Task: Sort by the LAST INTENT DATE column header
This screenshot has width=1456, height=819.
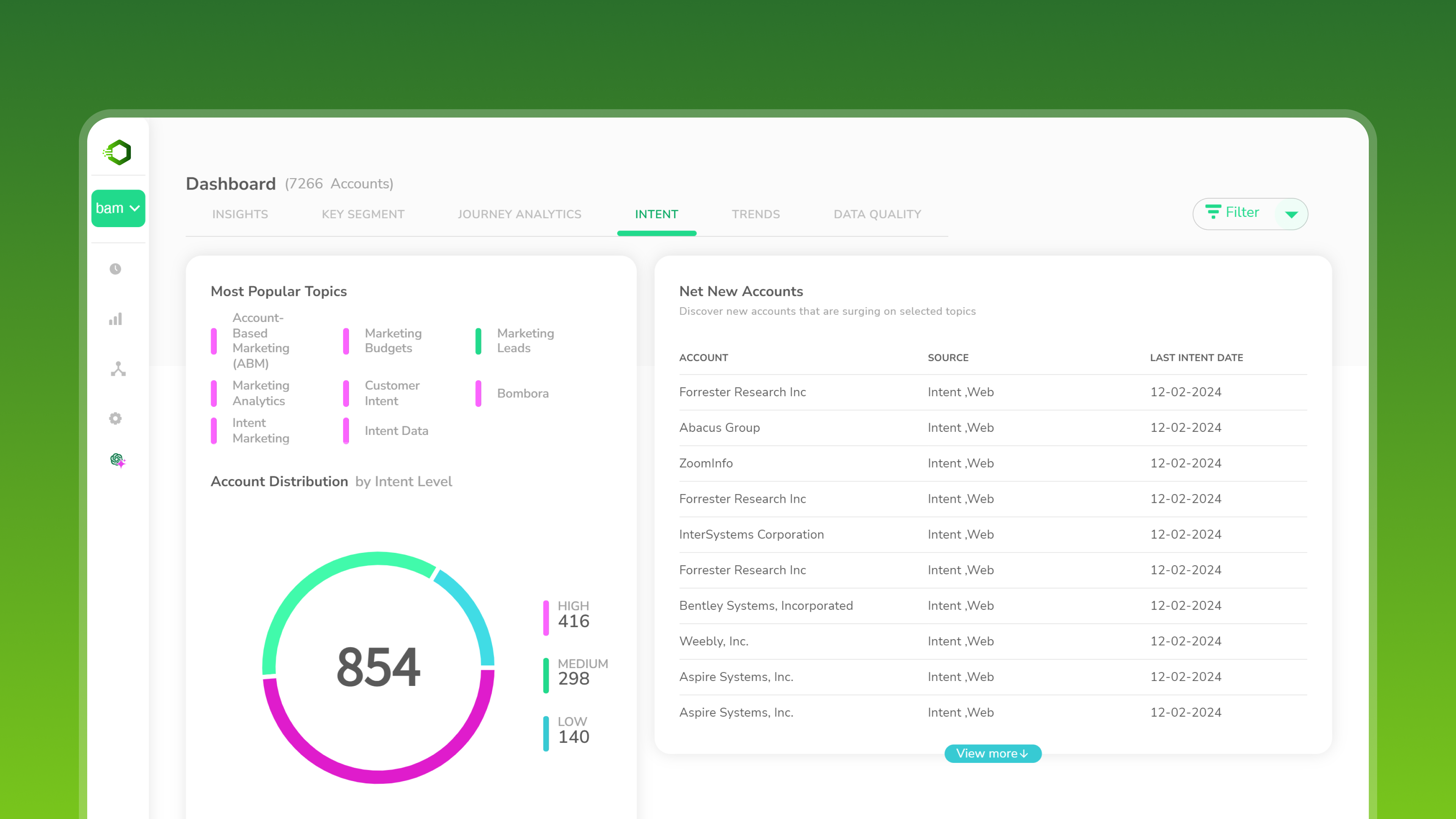Action: click(1196, 357)
